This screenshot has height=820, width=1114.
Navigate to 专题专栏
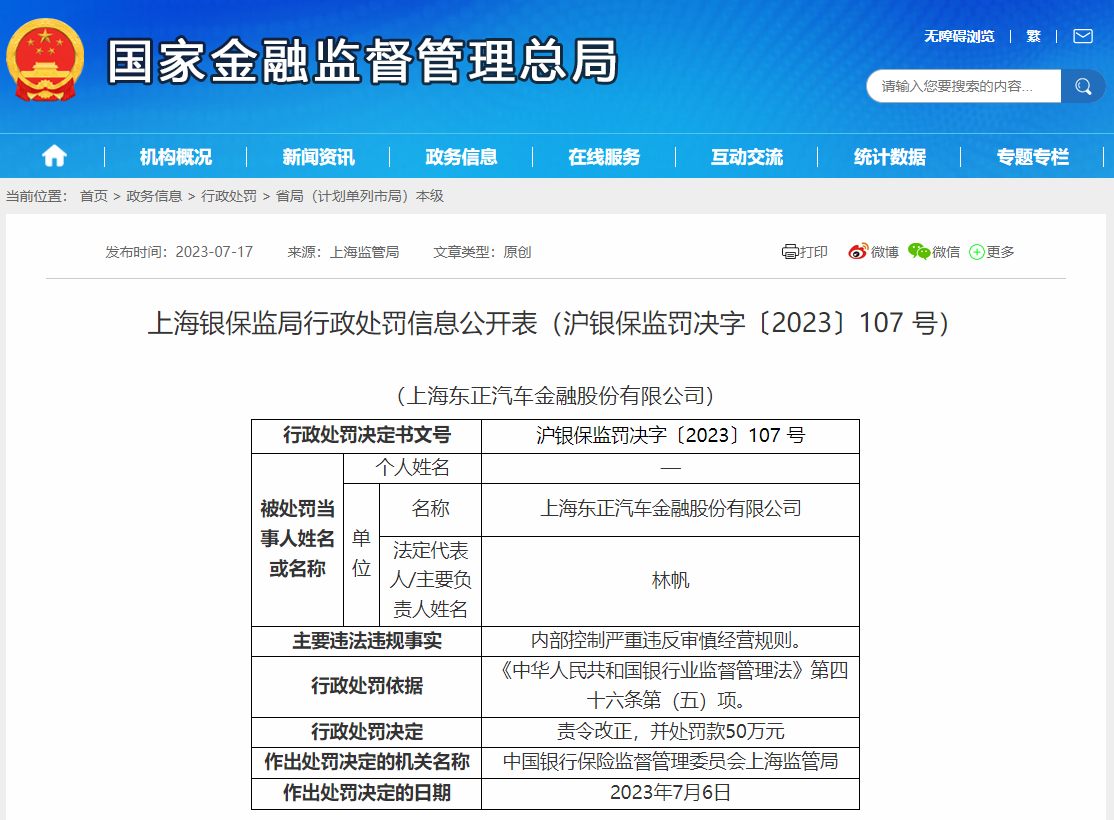(1032, 157)
